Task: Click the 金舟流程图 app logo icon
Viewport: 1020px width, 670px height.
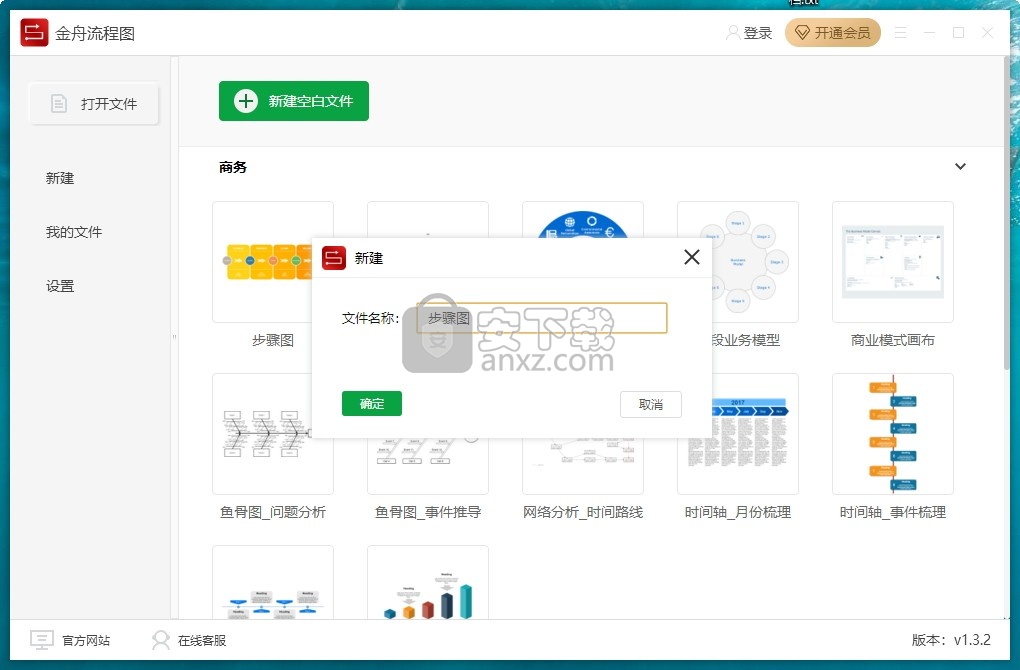Action: point(34,33)
